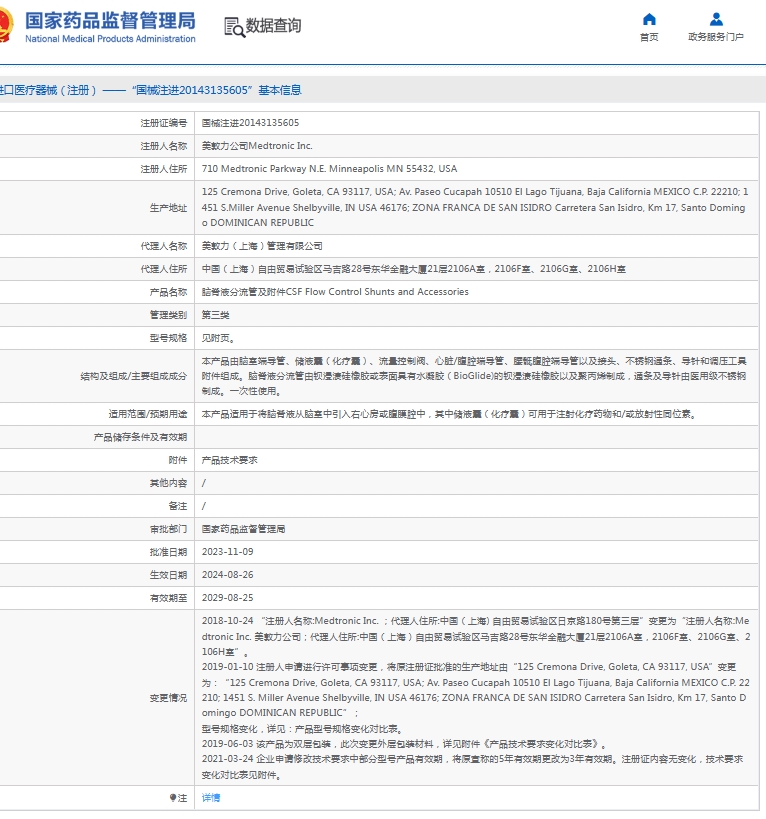Click the 变更情况 row label
Screen dimensions: 766x819
click(168, 698)
